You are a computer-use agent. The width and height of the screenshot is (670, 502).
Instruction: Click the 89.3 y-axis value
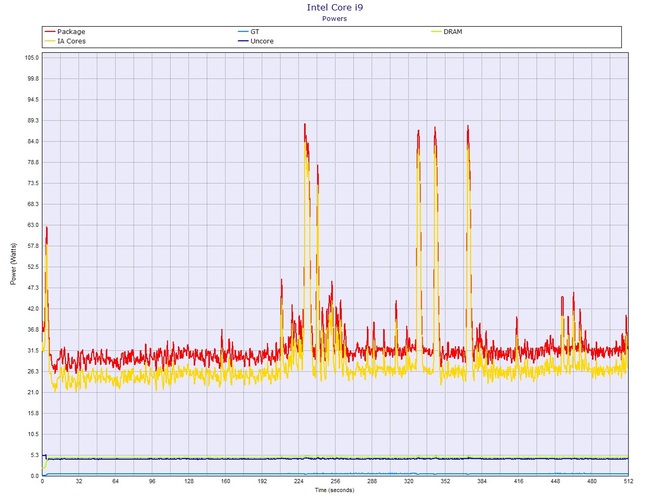tap(33, 120)
